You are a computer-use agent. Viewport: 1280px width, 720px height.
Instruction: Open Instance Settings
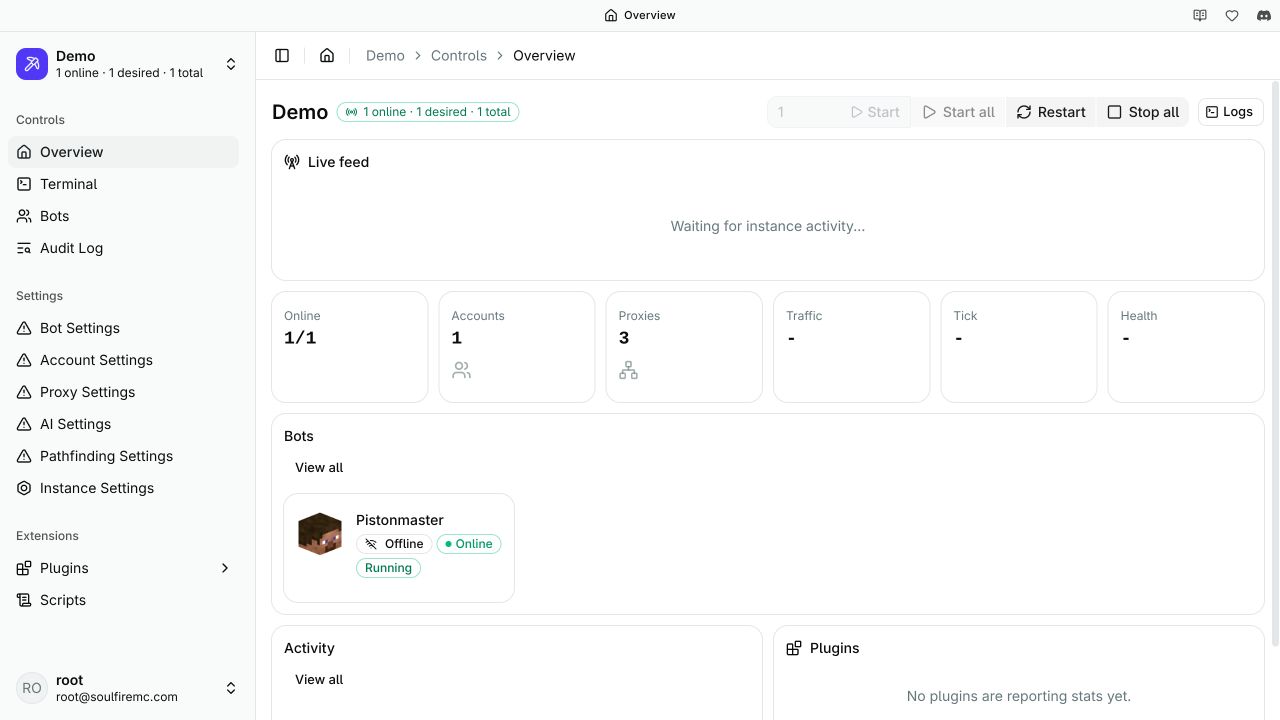pyautogui.click(x=124, y=488)
